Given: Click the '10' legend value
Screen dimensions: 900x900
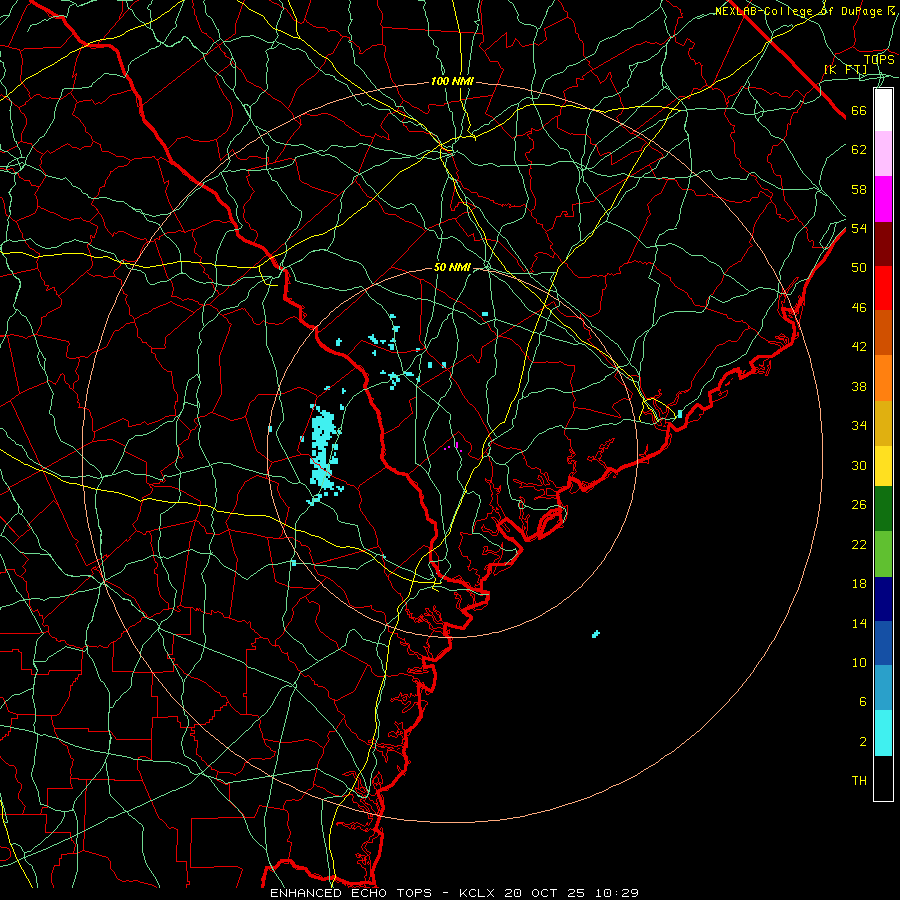Looking at the screenshot, I should [859, 662].
